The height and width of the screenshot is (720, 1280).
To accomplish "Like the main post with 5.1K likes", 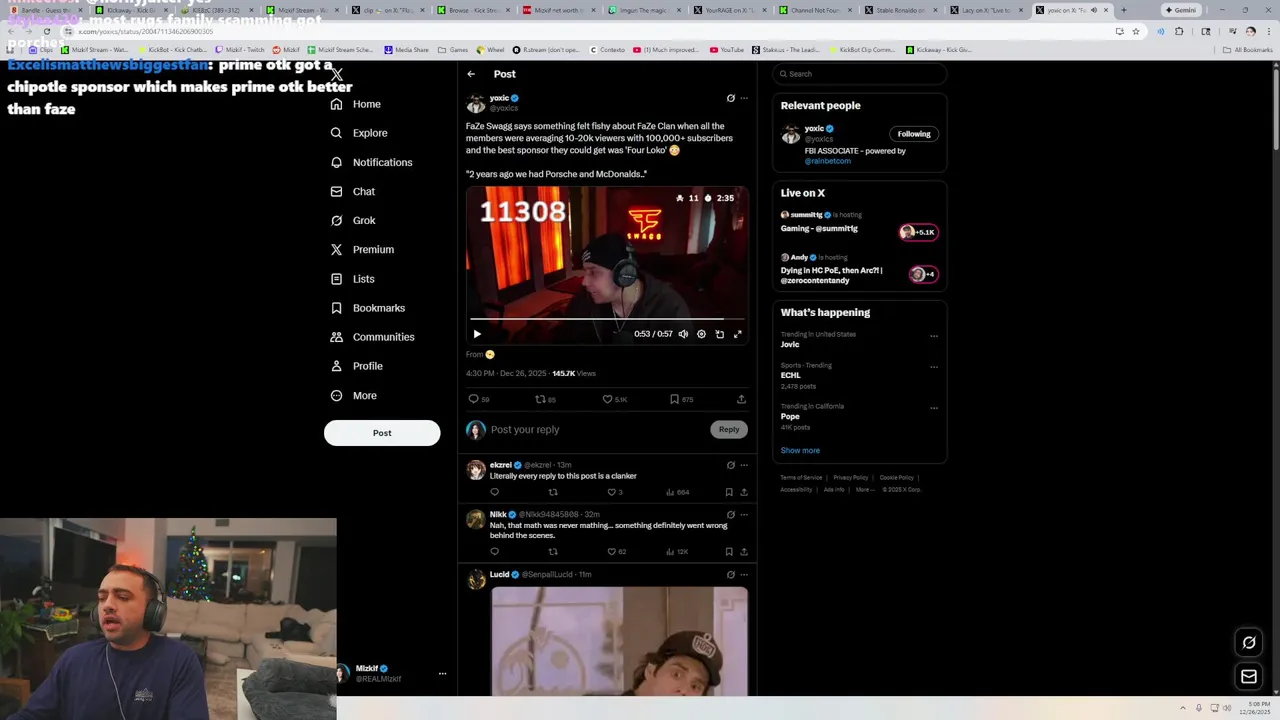I will tap(614, 399).
